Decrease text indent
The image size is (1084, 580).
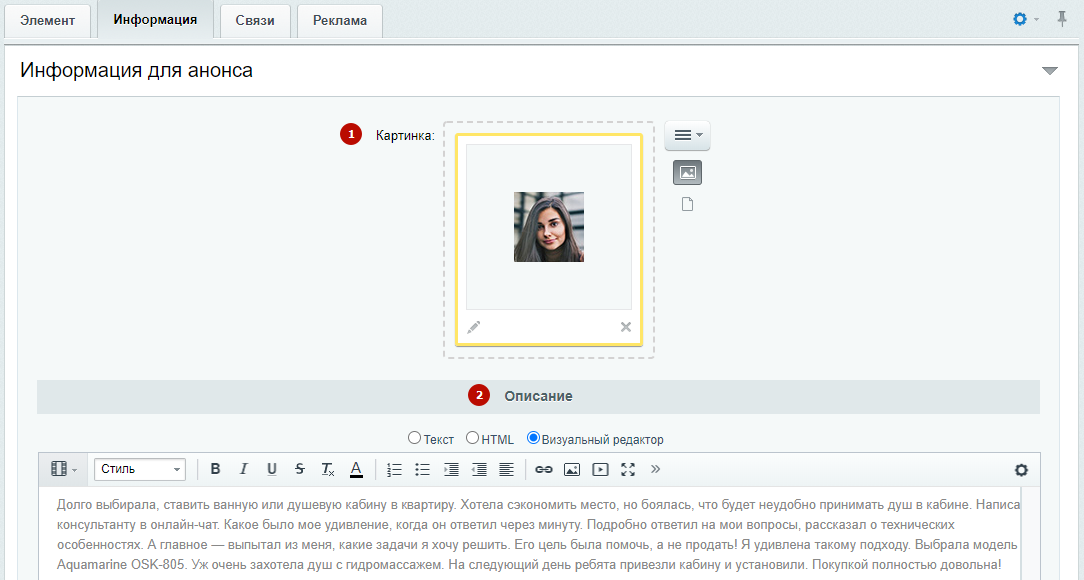[x=478, y=469]
